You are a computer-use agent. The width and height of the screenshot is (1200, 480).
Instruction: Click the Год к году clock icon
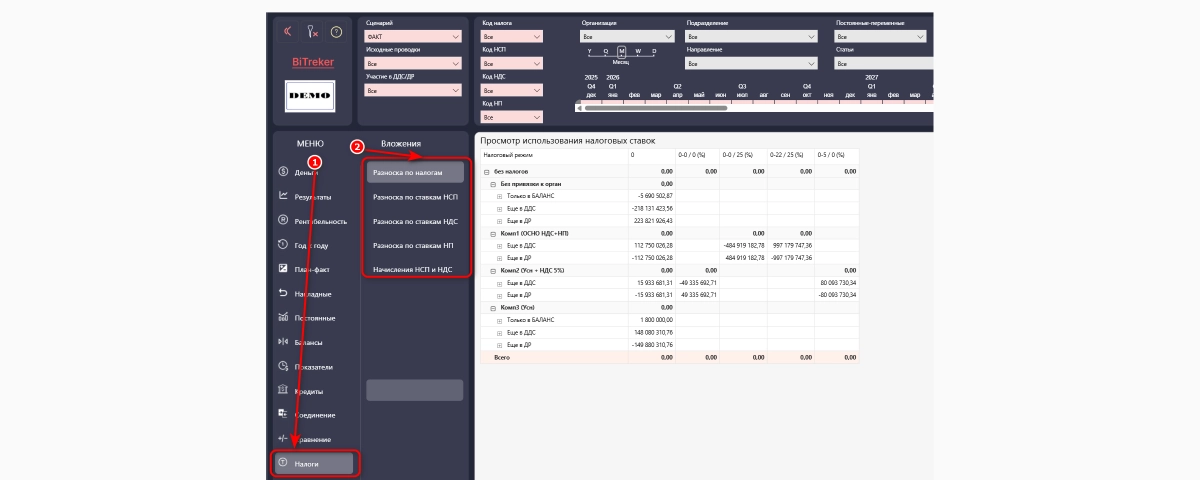(284, 245)
